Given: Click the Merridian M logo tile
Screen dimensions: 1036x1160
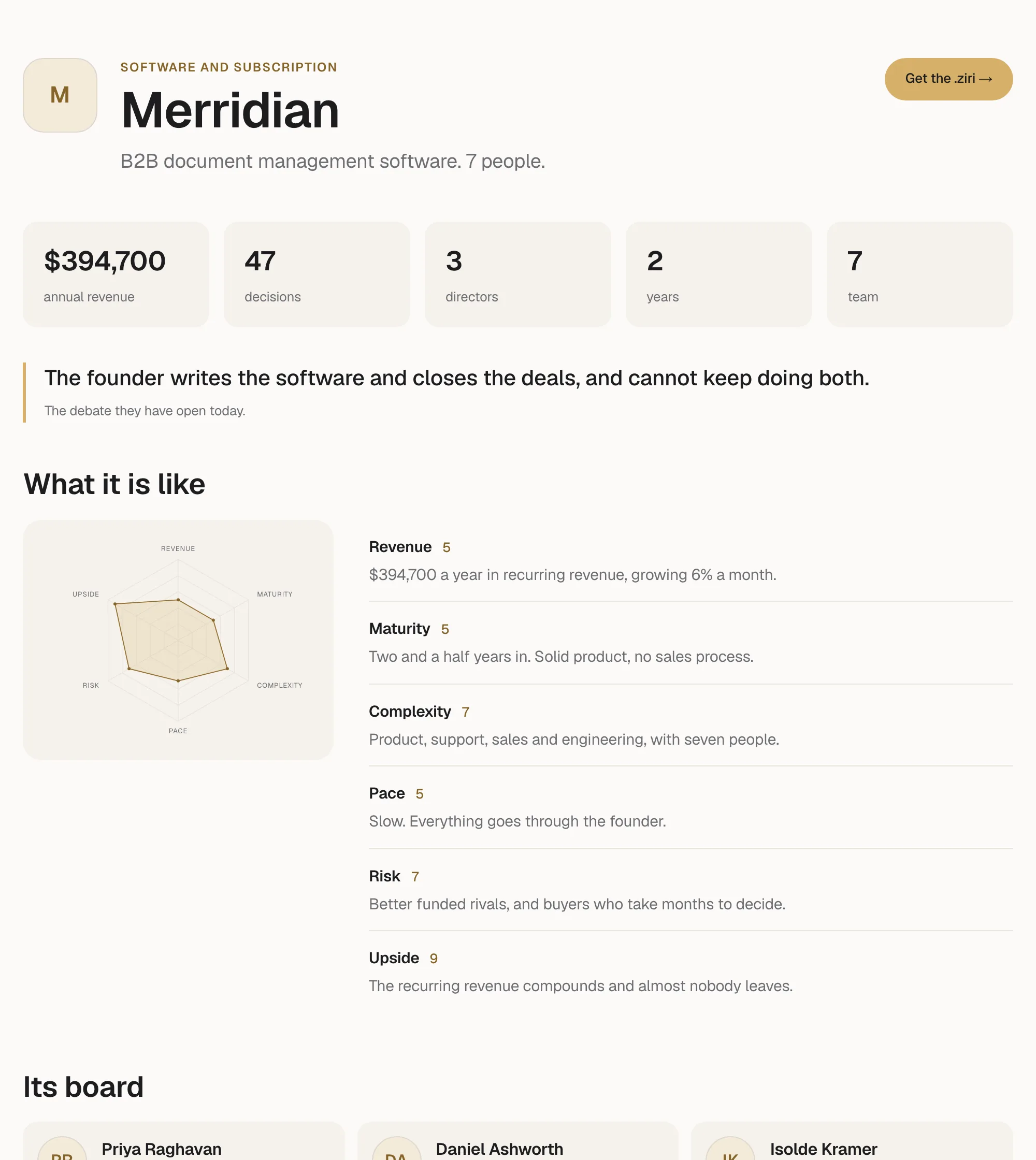Looking at the screenshot, I should 60,95.
